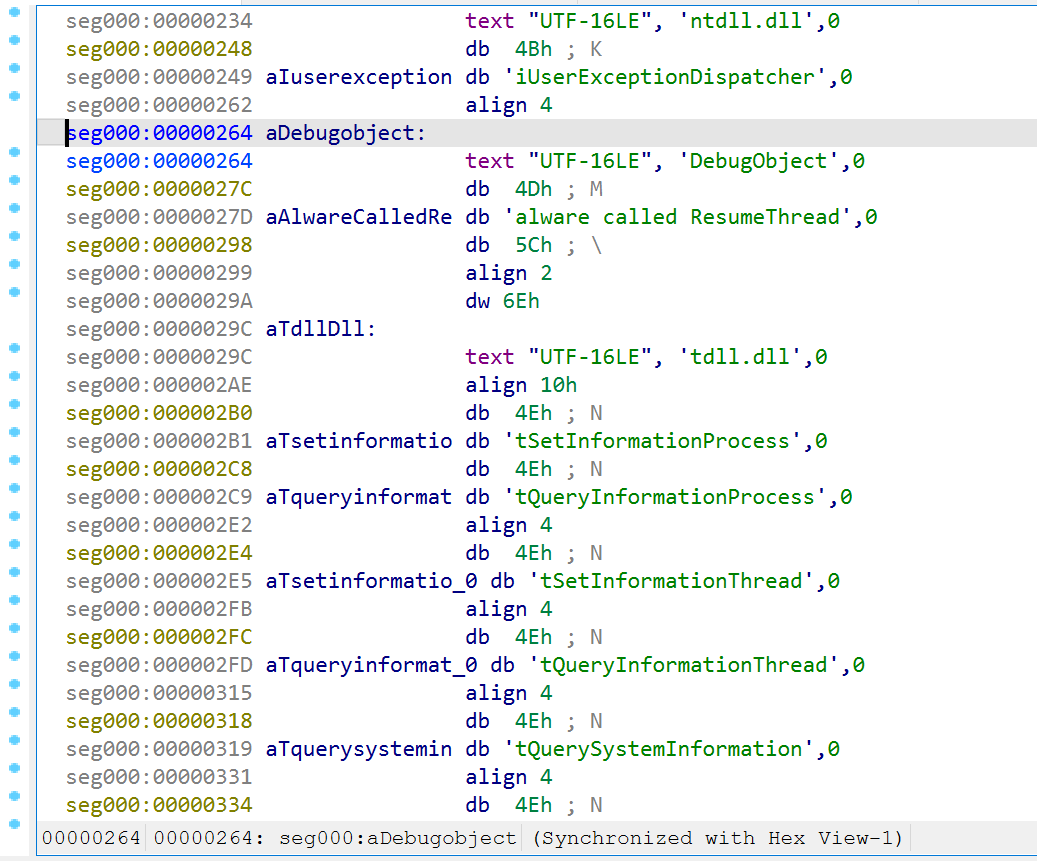Click the aDebugobject label in the highlighted row

point(345,133)
